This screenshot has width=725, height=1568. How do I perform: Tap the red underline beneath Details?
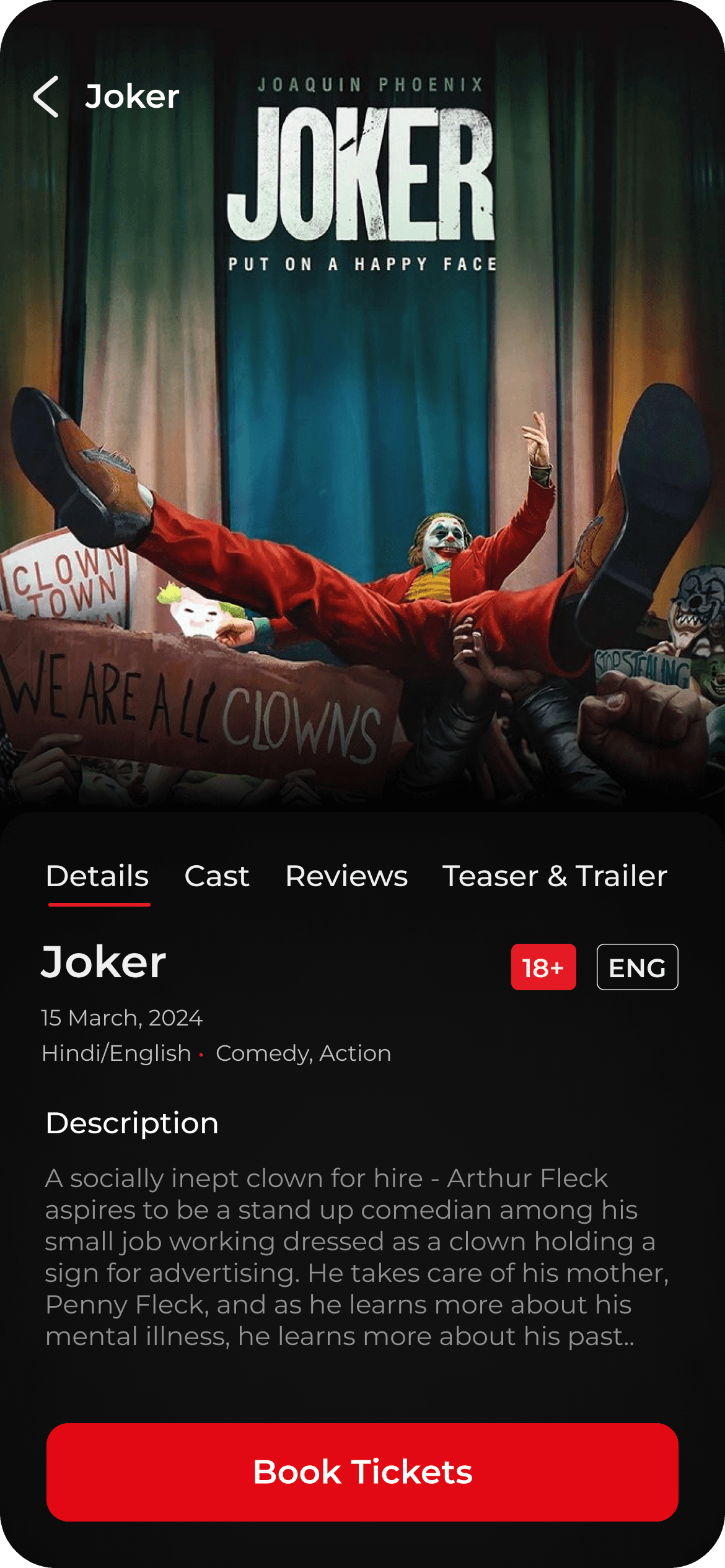coord(99,905)
